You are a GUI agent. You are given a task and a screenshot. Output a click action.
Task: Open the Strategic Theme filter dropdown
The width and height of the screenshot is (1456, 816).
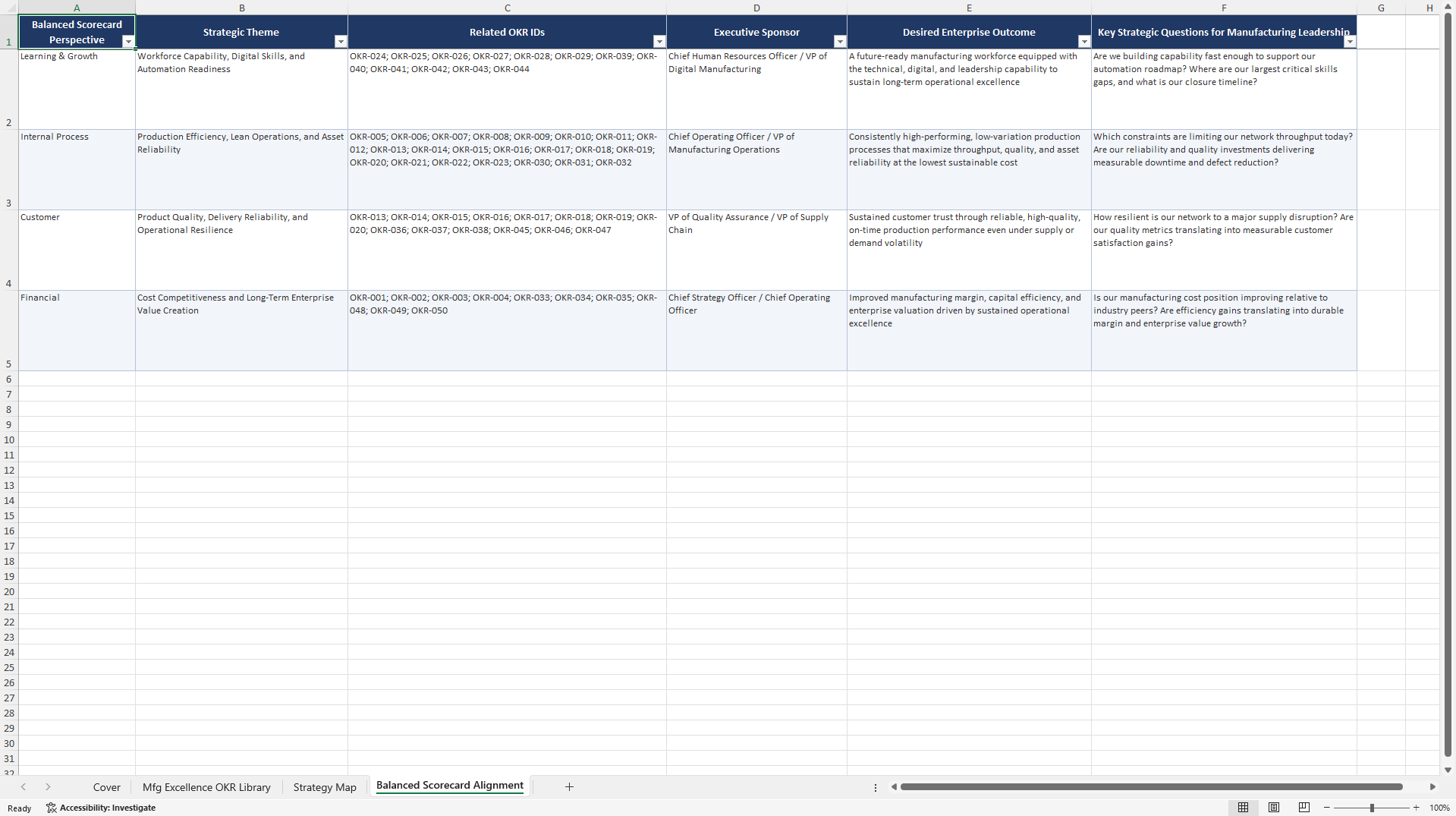[x=341, y=42]
